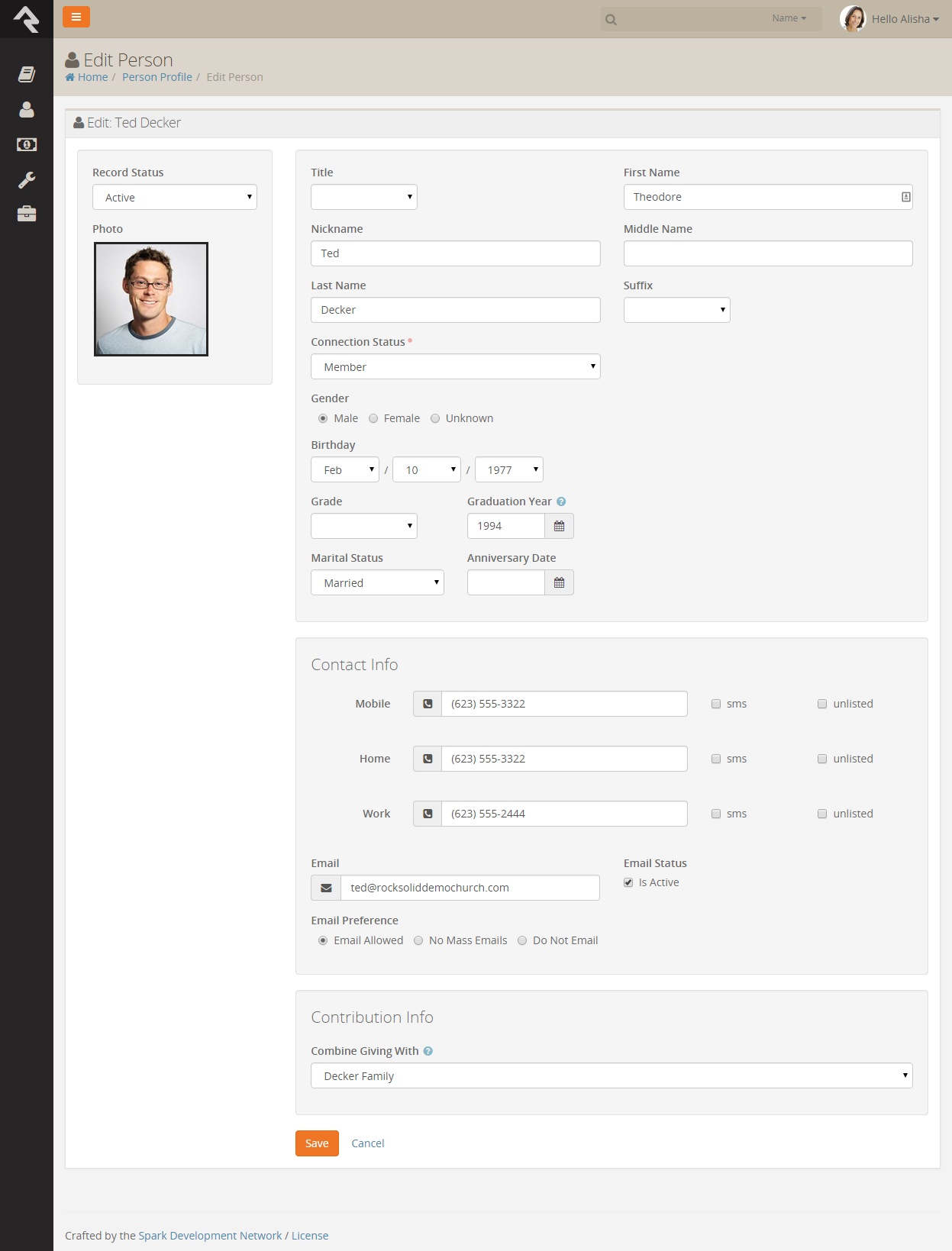The image size is (952, 1251).
Task: Open the Birthday month dropdown
Action: 345,469
